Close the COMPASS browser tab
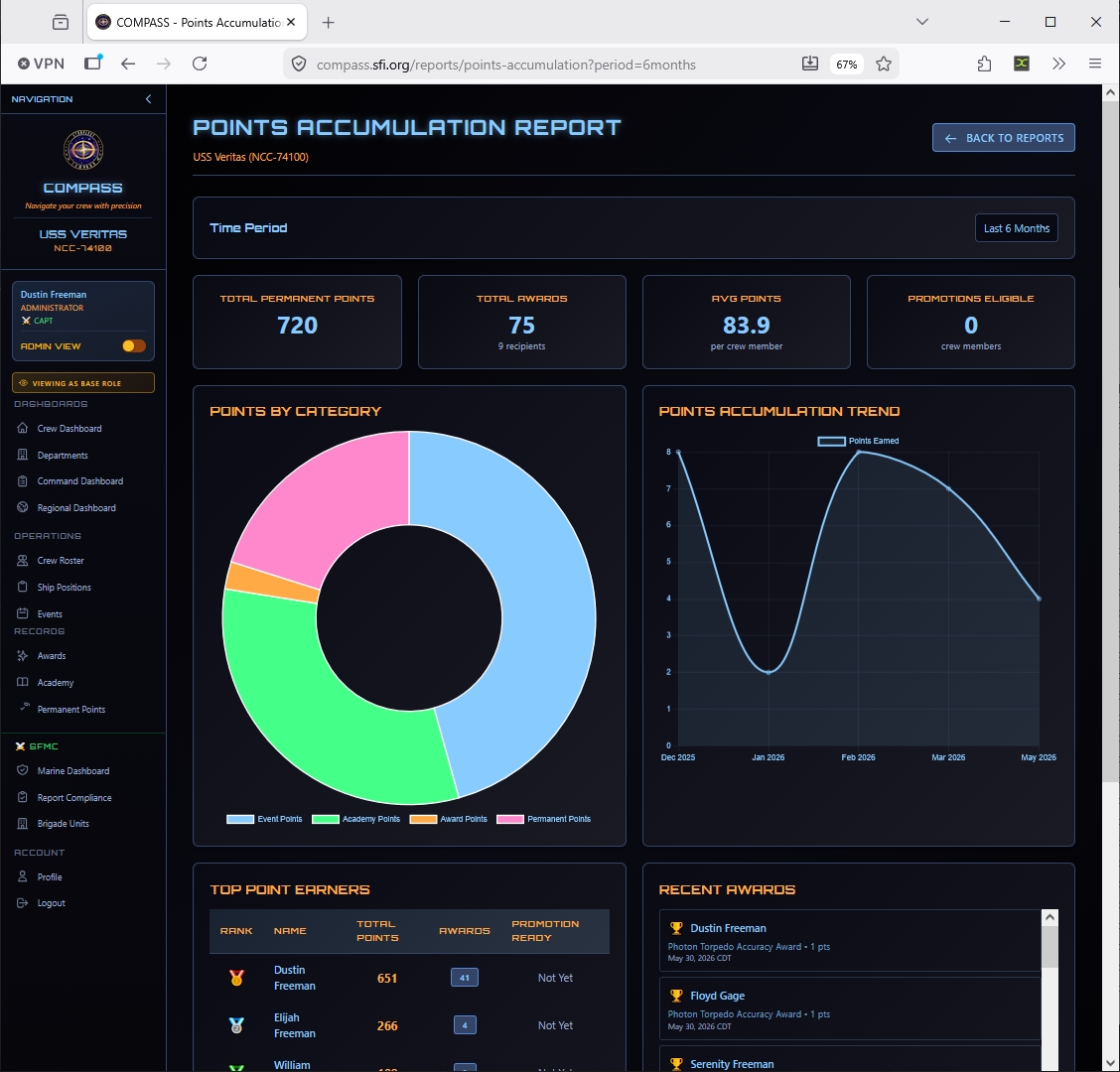 [292, 22]
